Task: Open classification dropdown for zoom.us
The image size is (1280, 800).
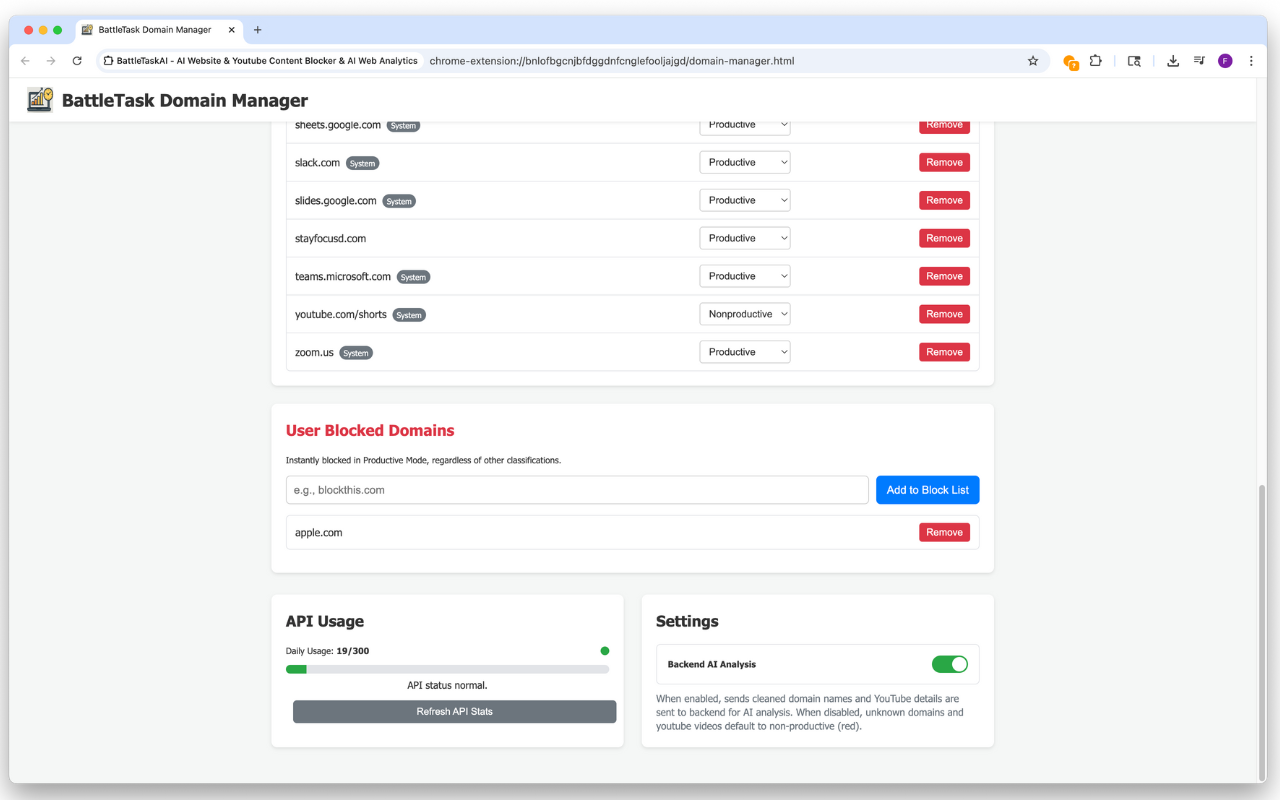Action: pos(745,352)
